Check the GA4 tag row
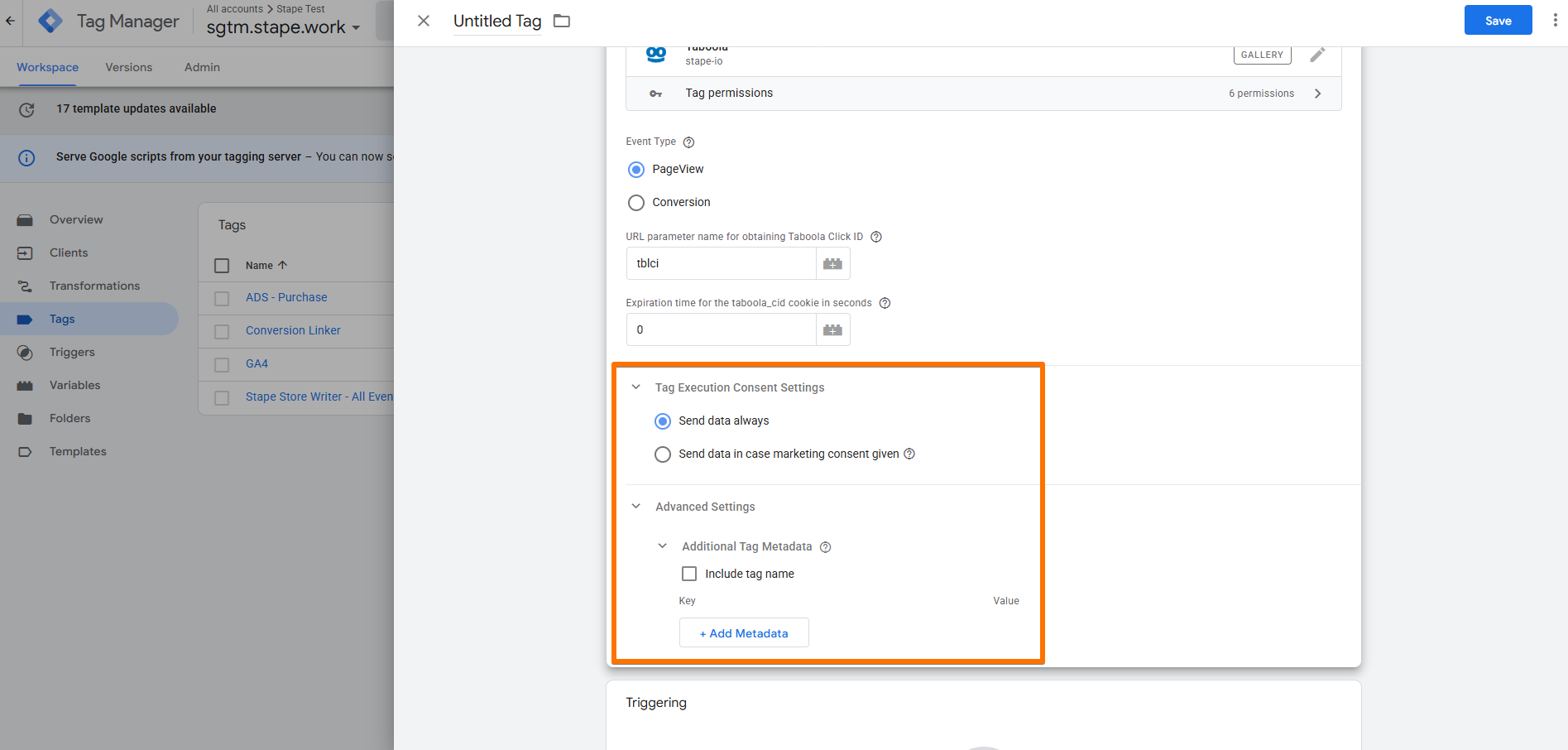This screenshot has height=750, width=1568. coord(222,365)
